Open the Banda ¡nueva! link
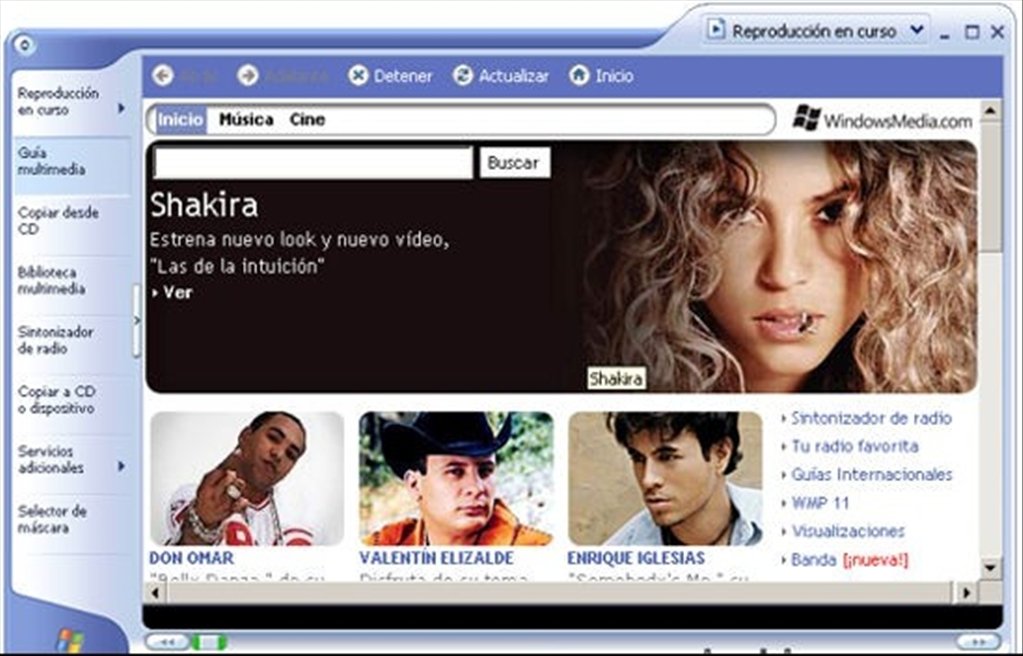Viewport: 1023px width, 656px height. pyautogui.click(x=849, y=560)
